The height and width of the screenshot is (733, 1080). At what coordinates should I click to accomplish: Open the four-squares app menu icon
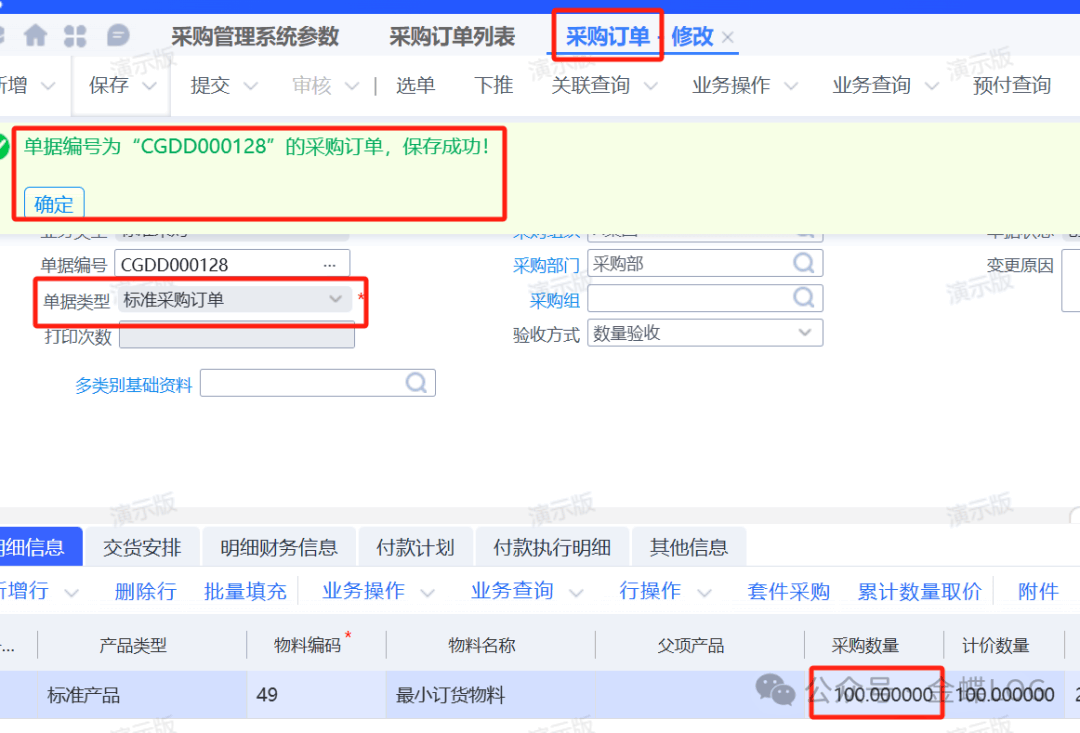pos(75,37)
